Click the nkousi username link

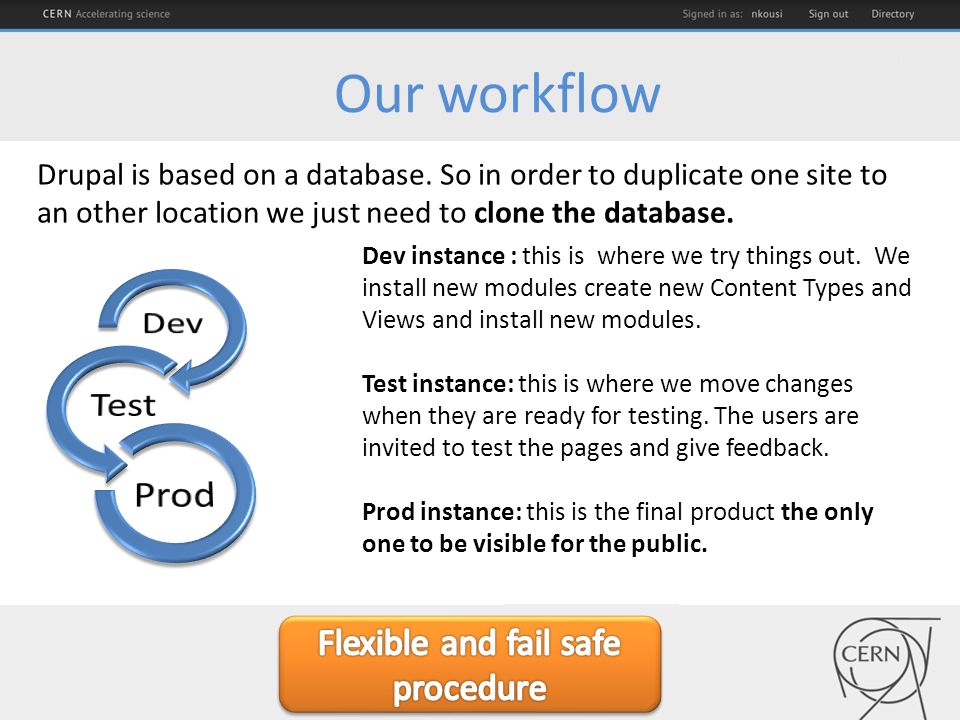[767, 13]
